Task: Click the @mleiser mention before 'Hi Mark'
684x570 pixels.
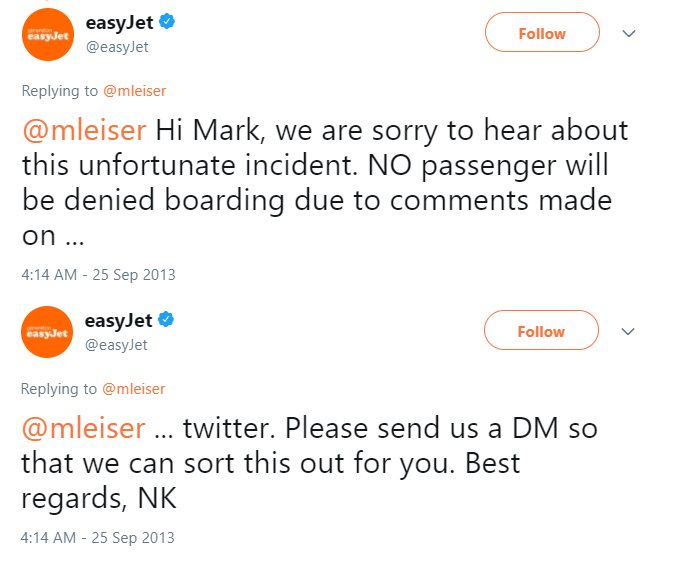Action: coord(84,132)
